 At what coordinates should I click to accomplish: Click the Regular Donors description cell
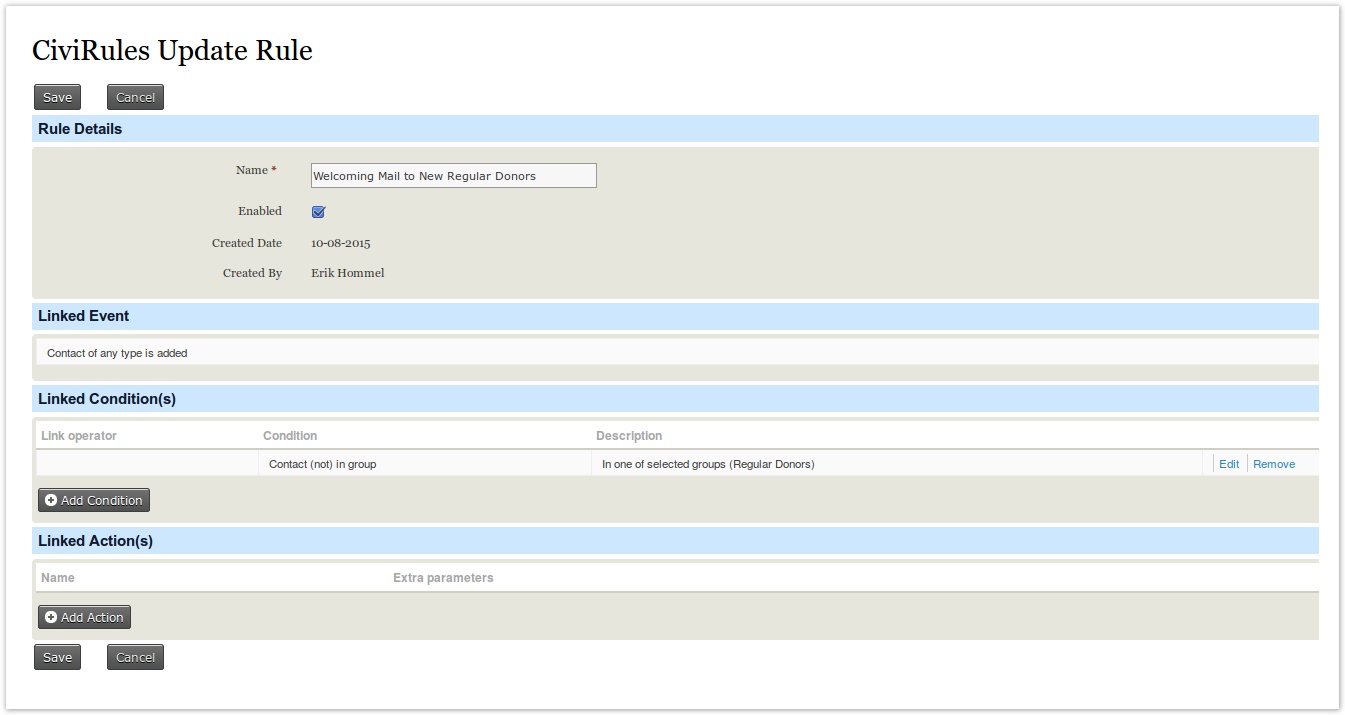click(x=708, y=464)
